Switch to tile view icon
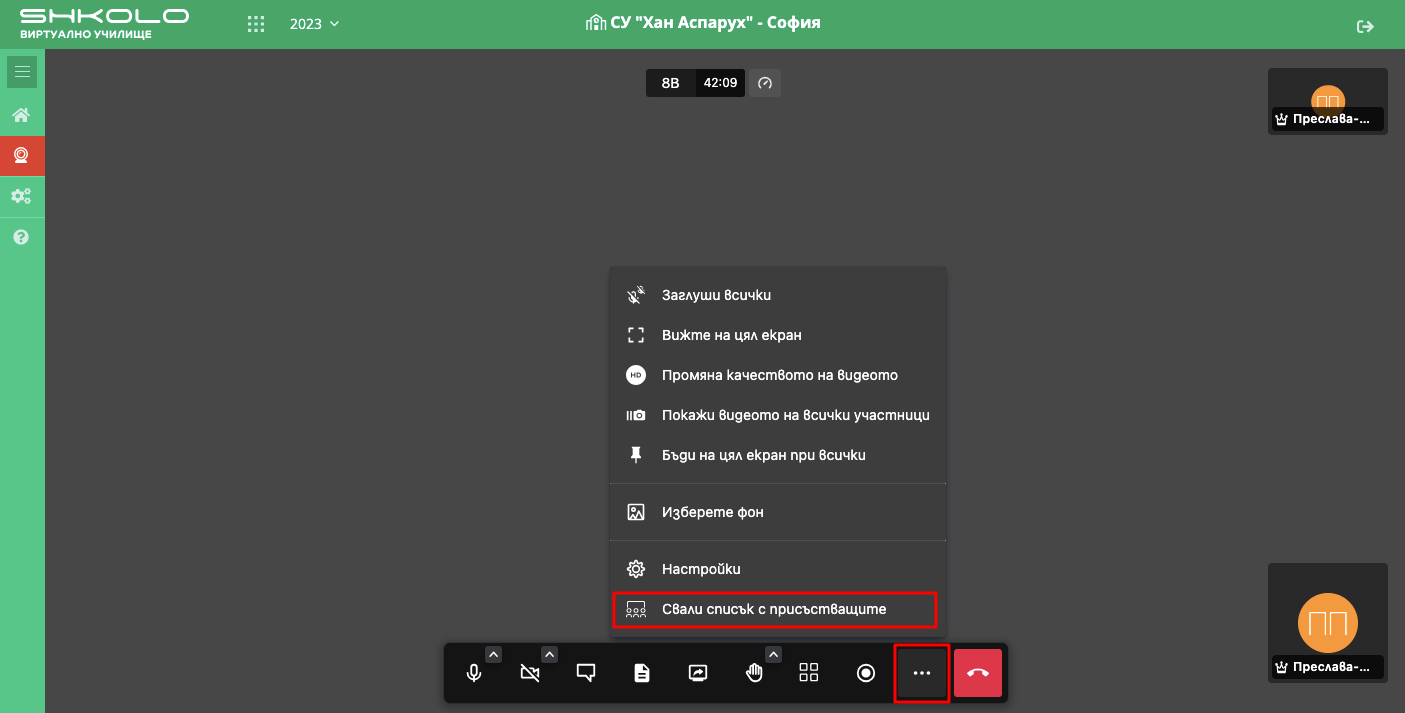1405x713 pixels. tap(809, 672)
